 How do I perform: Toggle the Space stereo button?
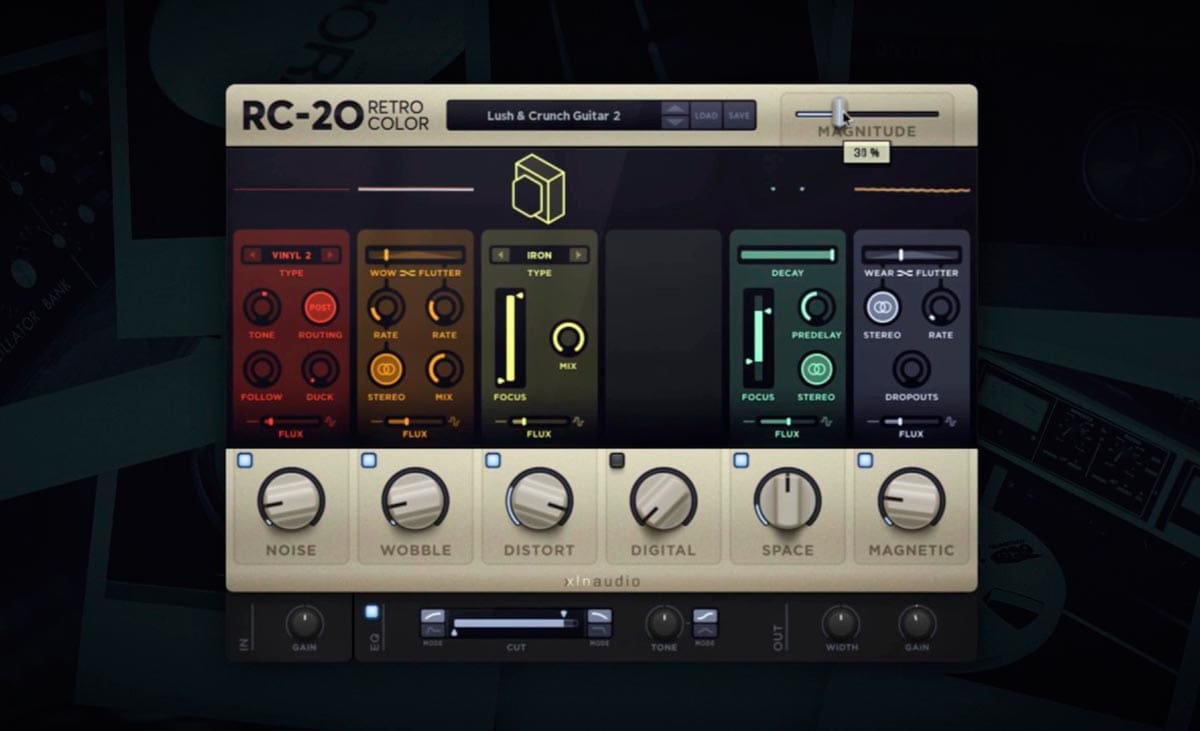point(817,369)
